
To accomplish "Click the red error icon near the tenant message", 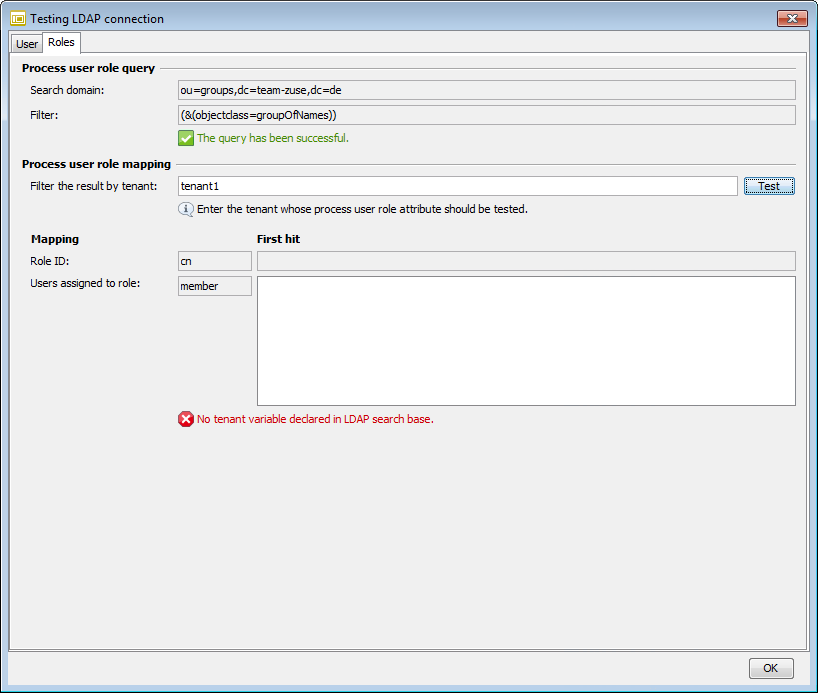I will (x=186, y=419).
